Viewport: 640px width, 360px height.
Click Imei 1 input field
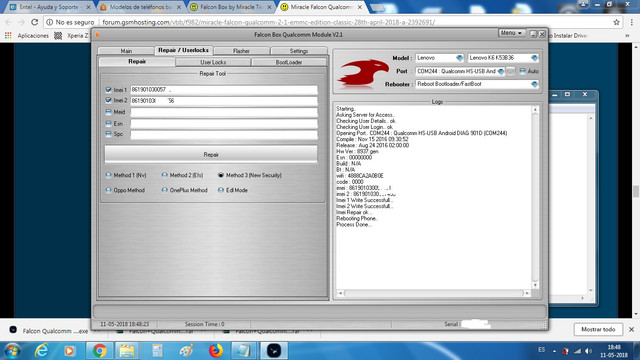pyautogui.click(x=224, y=90)
